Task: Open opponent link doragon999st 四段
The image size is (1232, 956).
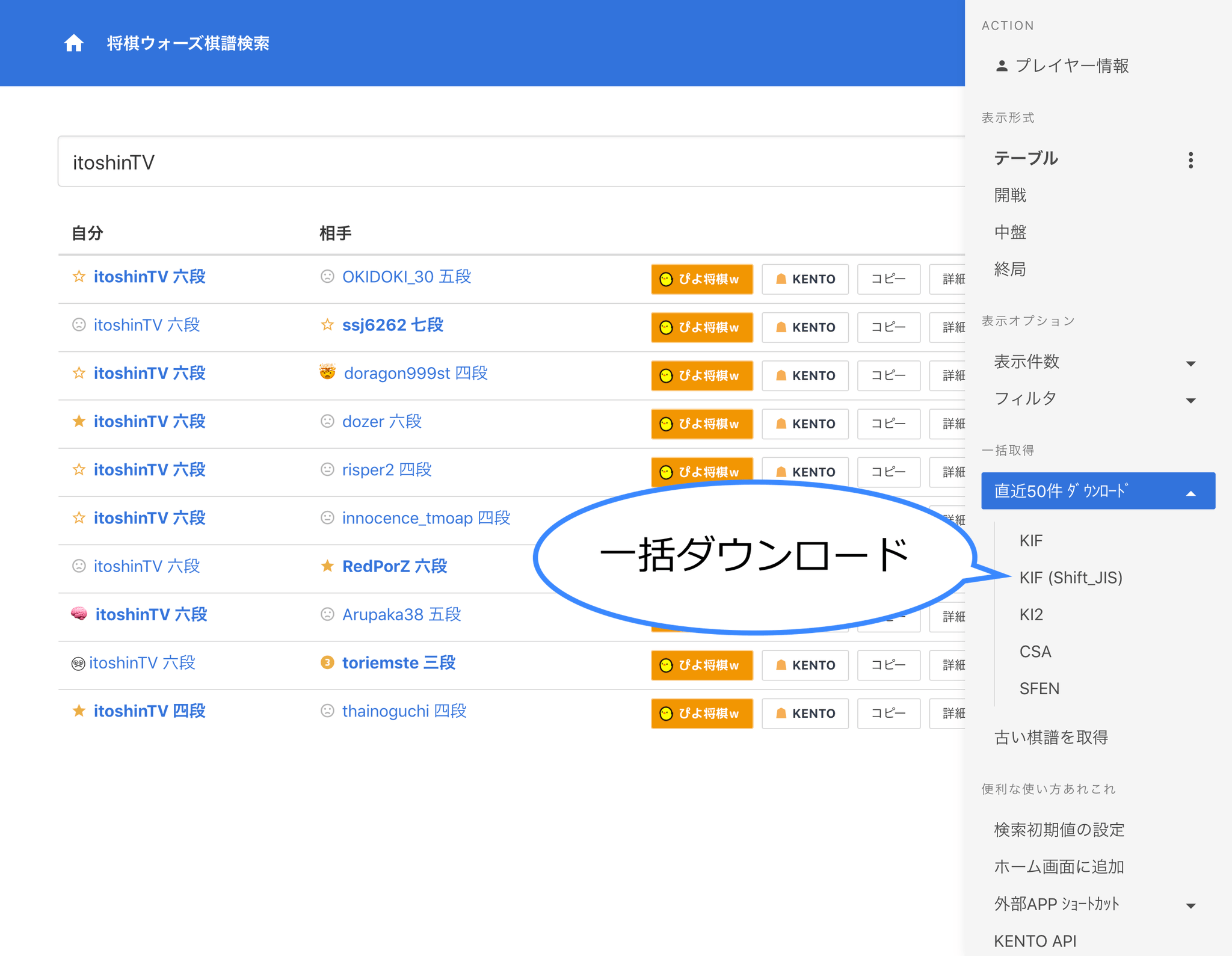Action: pyautogui.click(x=416, y=373)
